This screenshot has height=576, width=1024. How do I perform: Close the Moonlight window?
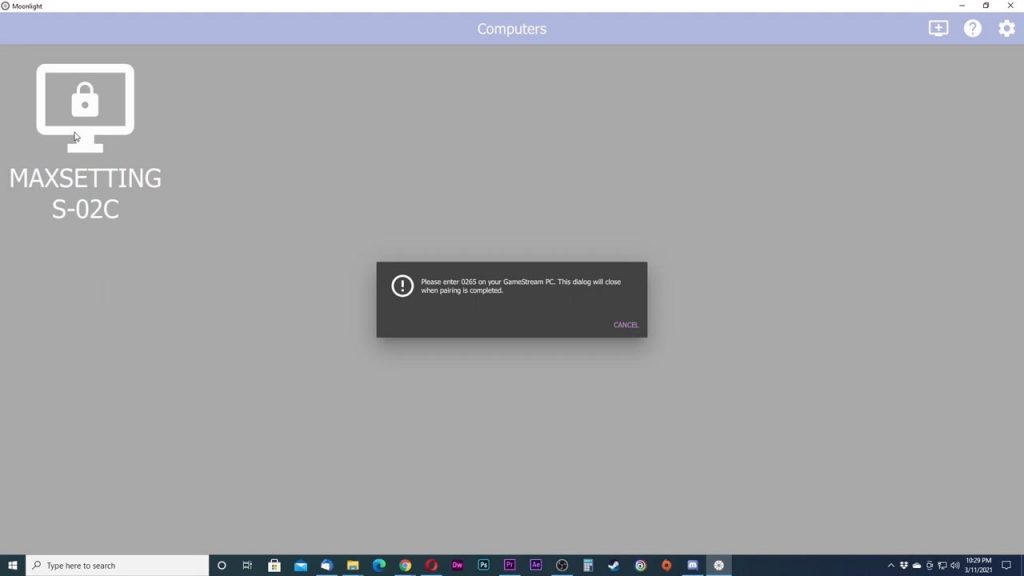pos(1010,6)
